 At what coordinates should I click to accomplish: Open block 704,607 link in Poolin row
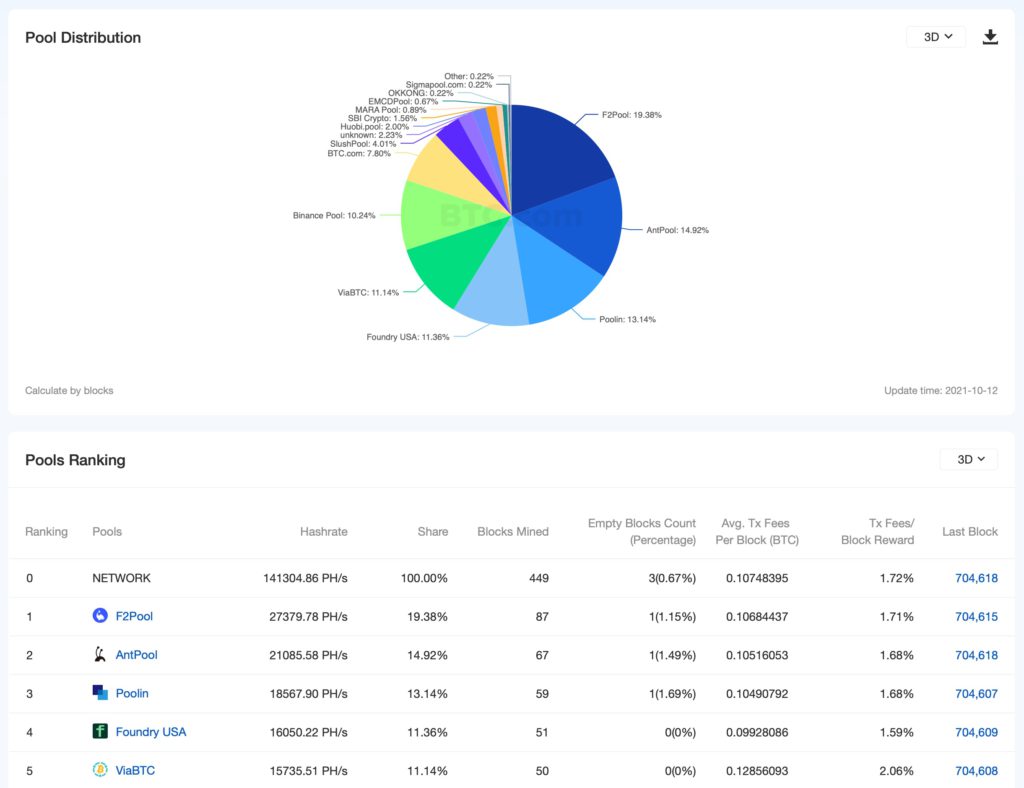click(976, 694)
